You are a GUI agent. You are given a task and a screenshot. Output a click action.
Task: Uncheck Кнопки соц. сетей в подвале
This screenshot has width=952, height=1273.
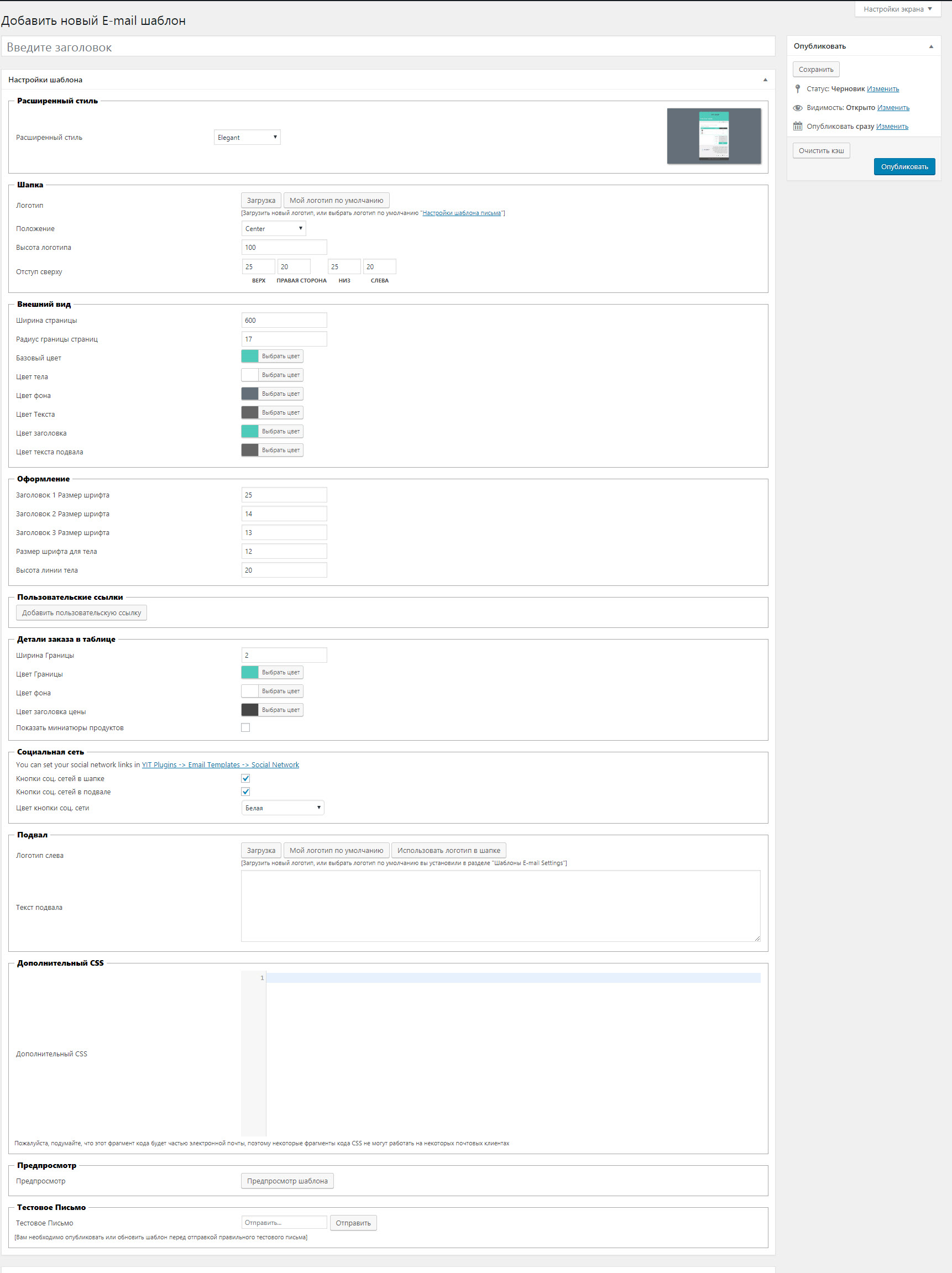[x=246, y=792]
